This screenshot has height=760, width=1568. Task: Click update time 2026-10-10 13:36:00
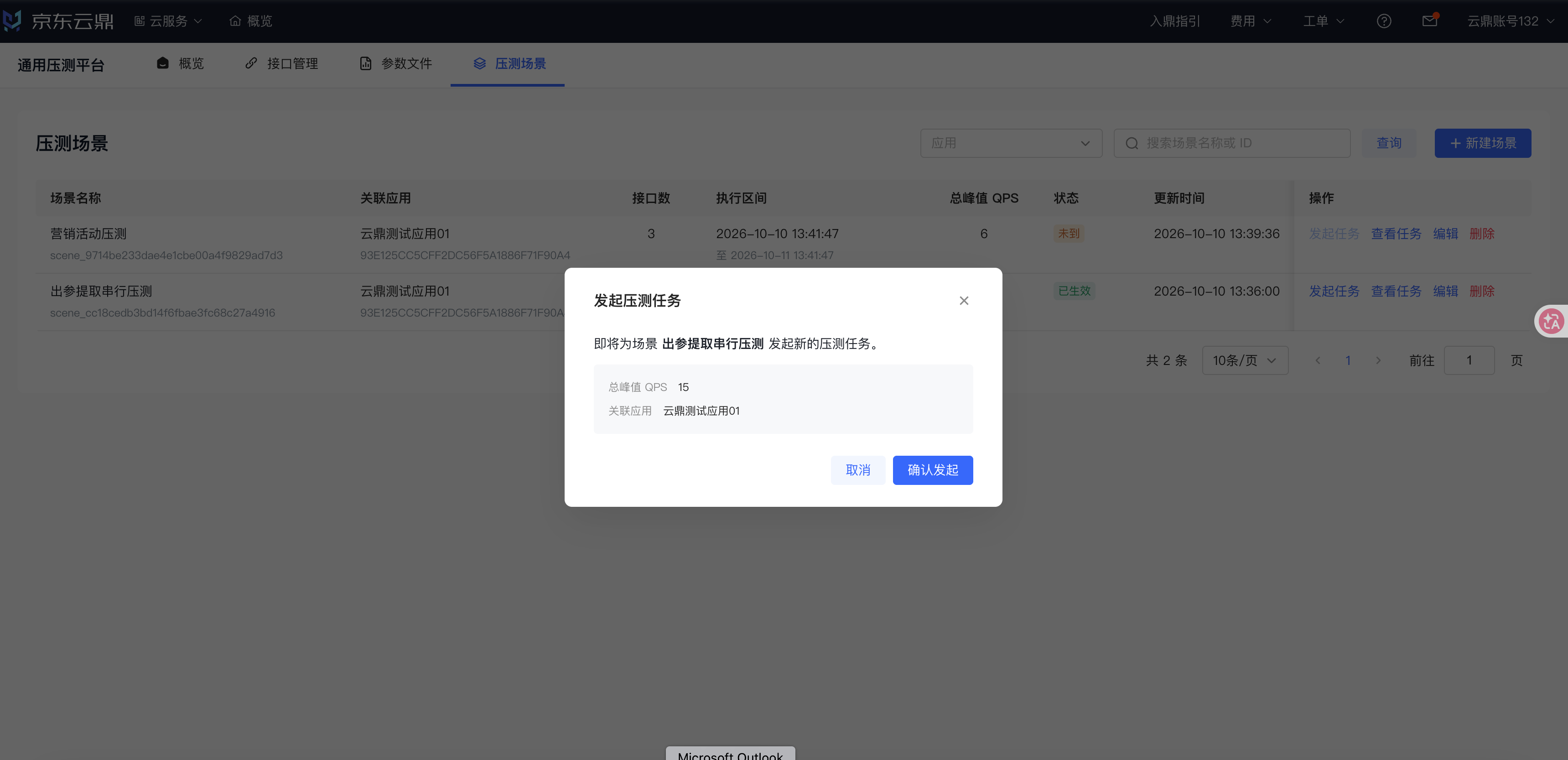coord(1216,291)
